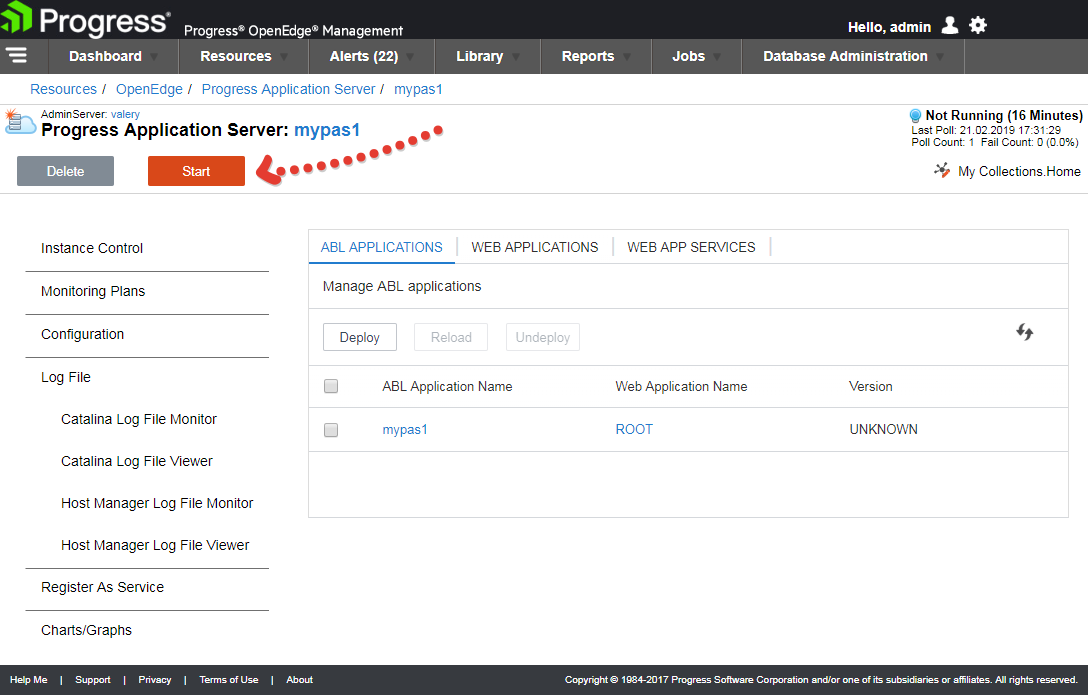This screenshot has width=1088, height=695.
Task: Click the Progress Application Server resource icon
Action: pyautogui.click(x=20, y=123)
